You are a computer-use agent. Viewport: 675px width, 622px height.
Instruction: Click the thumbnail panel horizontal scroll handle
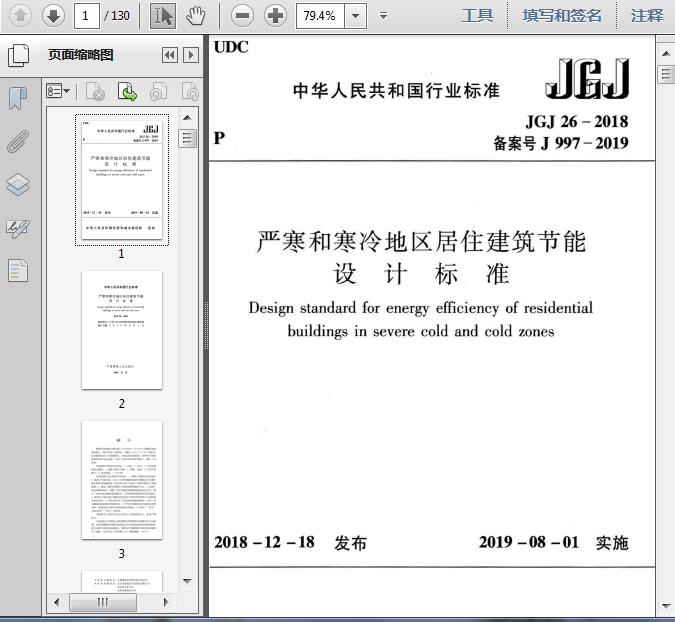[103, 602]
